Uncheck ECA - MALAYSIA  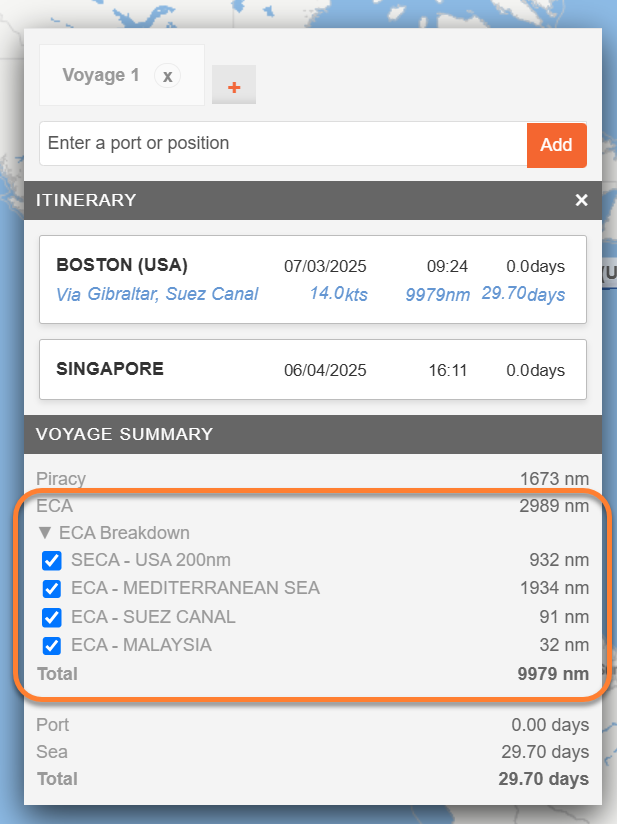pyautogui.click(x=51, y=646)
